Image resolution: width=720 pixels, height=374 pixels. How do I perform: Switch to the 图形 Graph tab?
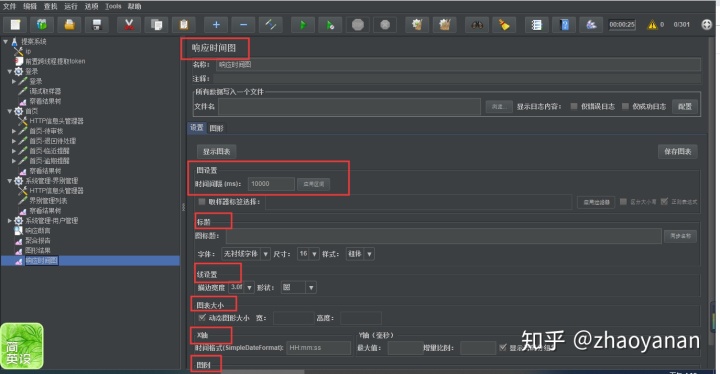tap(216, 128)
